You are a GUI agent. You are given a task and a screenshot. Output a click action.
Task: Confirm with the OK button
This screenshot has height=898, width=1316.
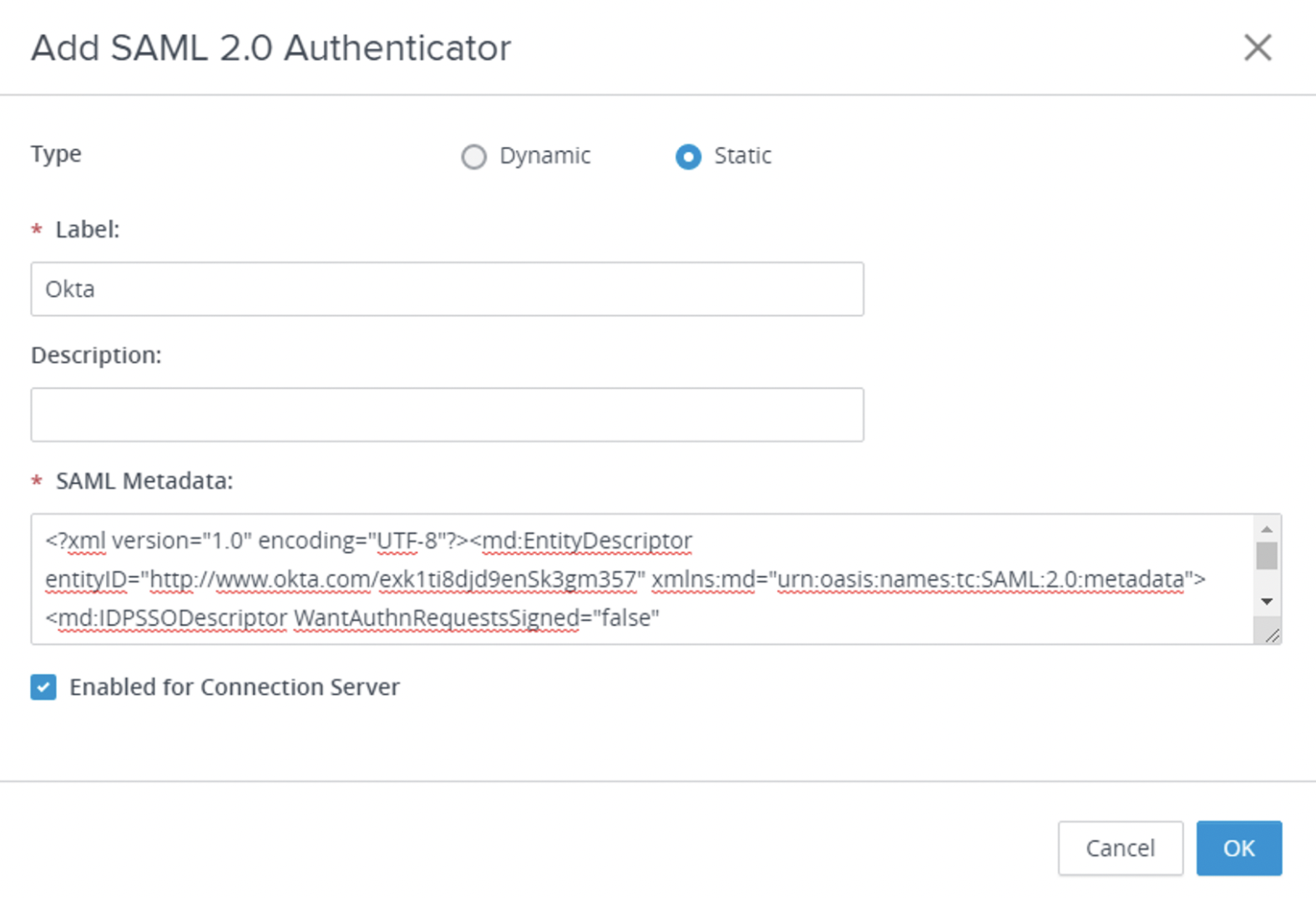point(1238,848)
